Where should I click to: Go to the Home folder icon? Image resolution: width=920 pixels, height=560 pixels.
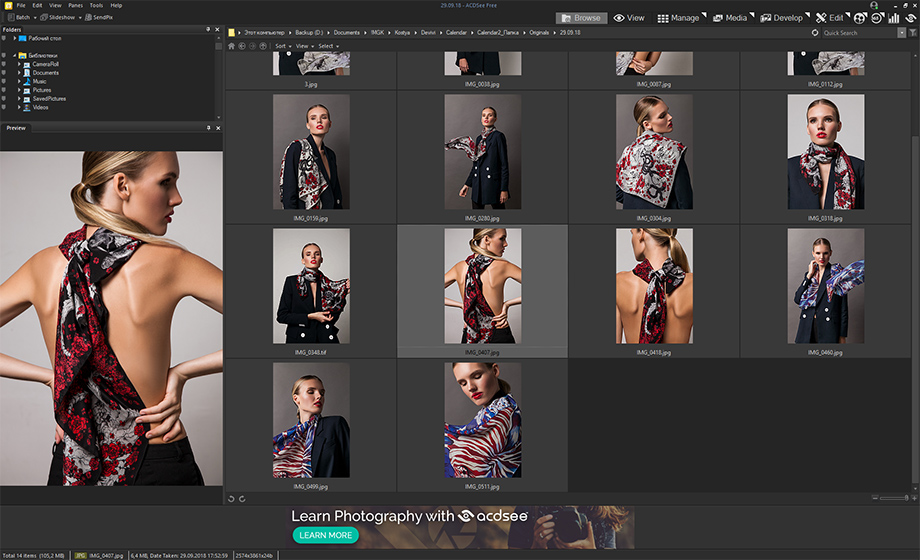coord(231,46)
